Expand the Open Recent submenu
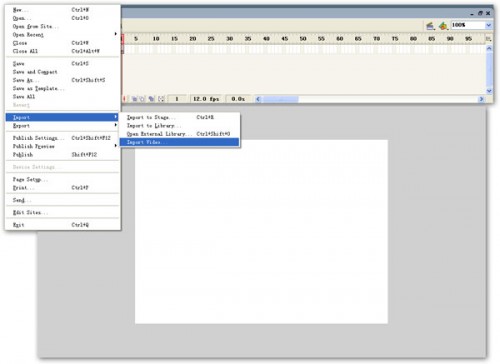The height and width of the screenshot is (364, 500). point(62,35)
